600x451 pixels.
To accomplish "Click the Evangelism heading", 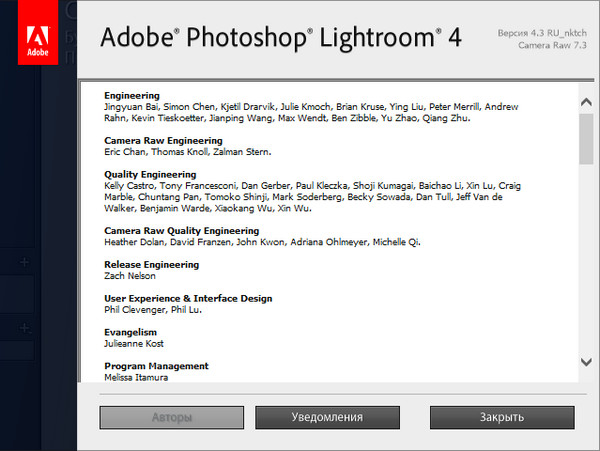I will pos(131,332).
